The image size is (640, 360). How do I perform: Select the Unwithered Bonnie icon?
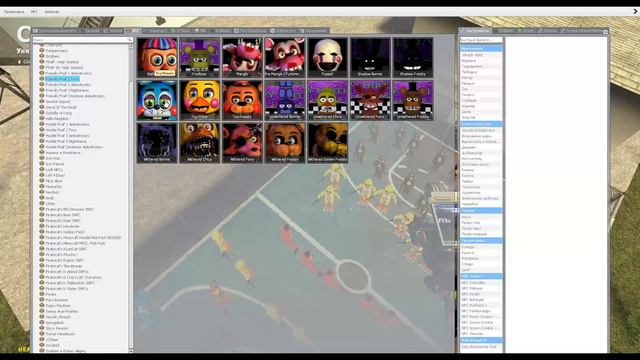tap(285, 100)
